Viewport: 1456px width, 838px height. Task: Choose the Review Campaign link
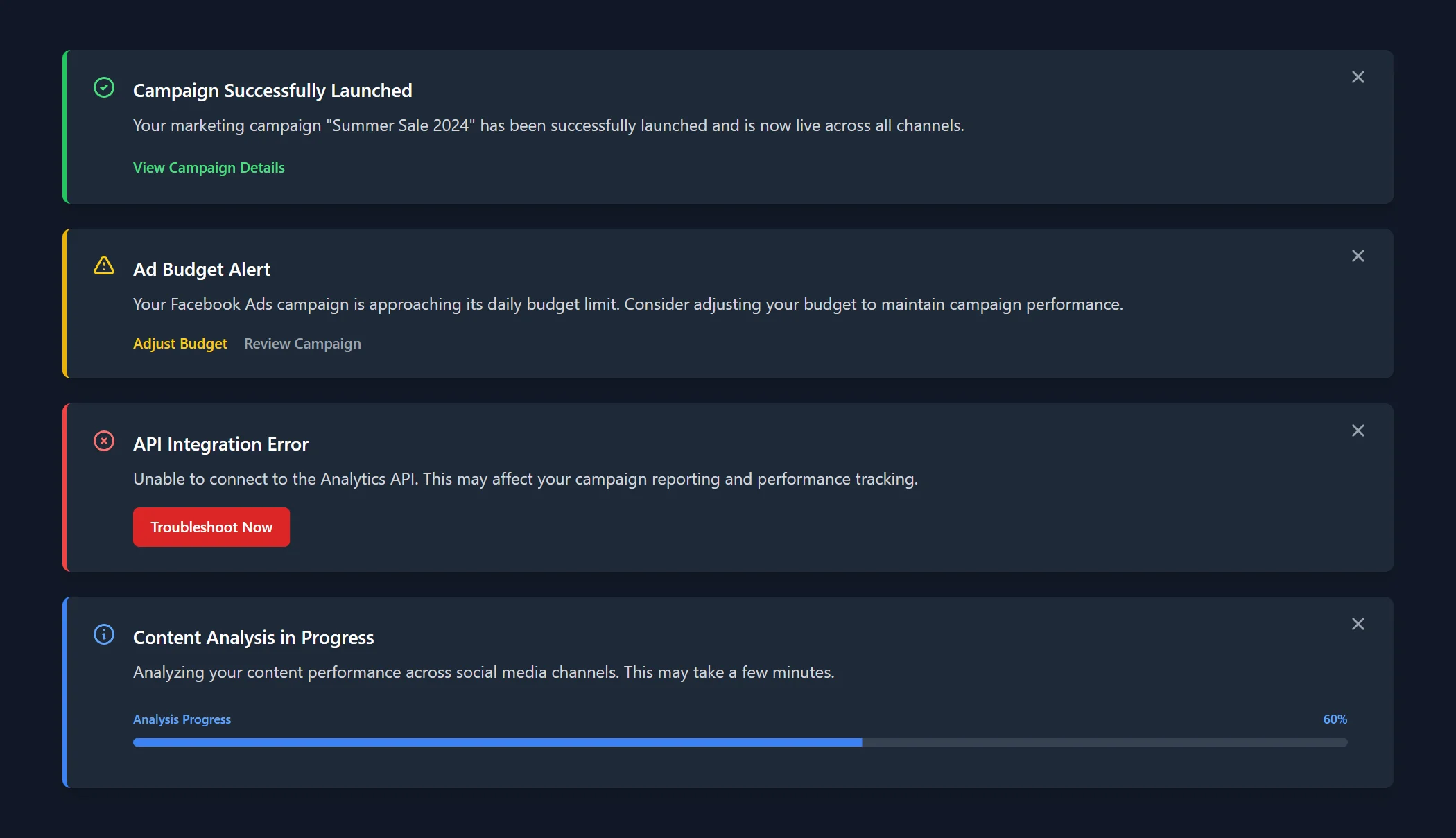click(302, 344)
